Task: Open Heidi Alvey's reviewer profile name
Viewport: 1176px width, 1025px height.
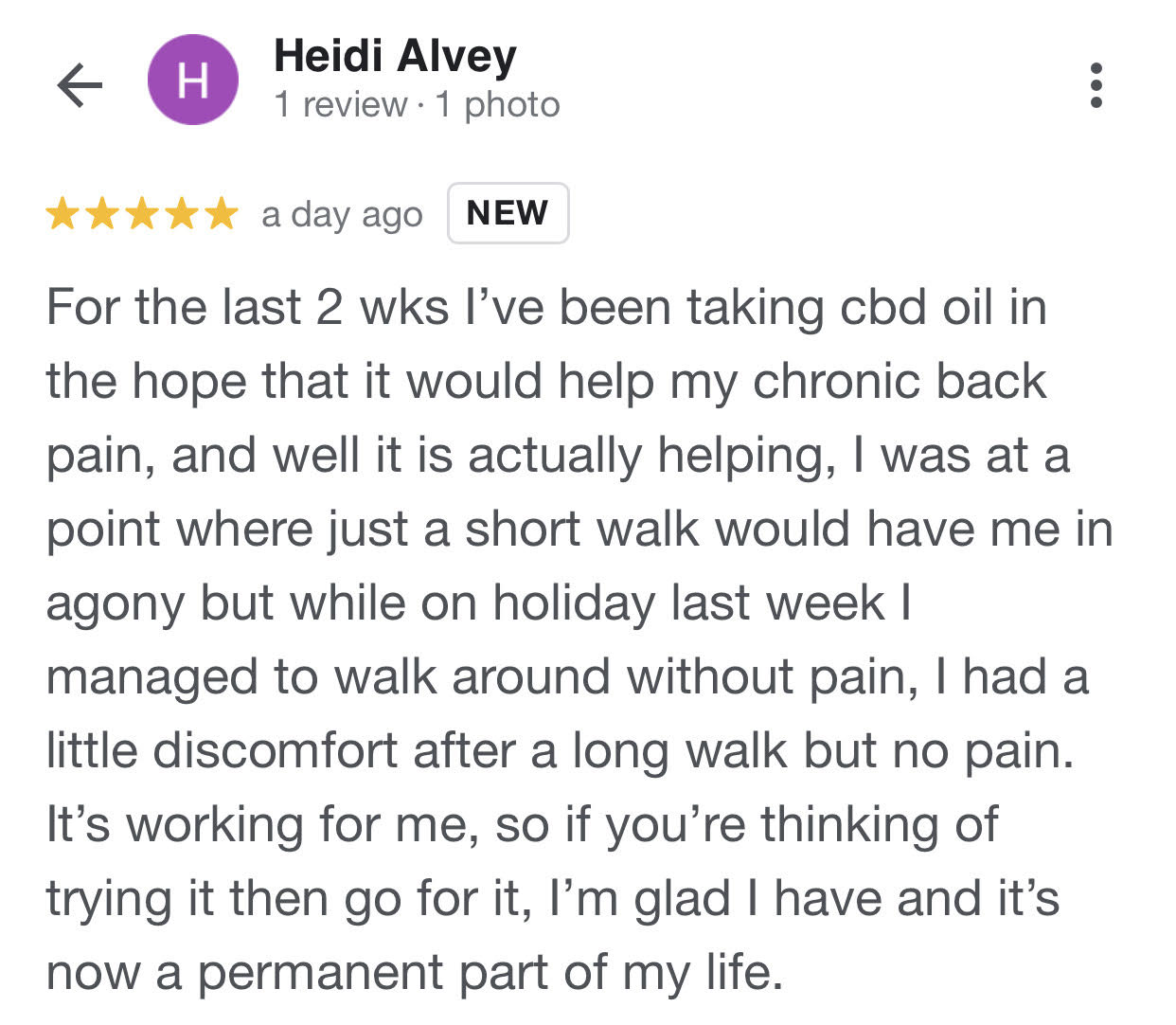Action: point(395,57)
